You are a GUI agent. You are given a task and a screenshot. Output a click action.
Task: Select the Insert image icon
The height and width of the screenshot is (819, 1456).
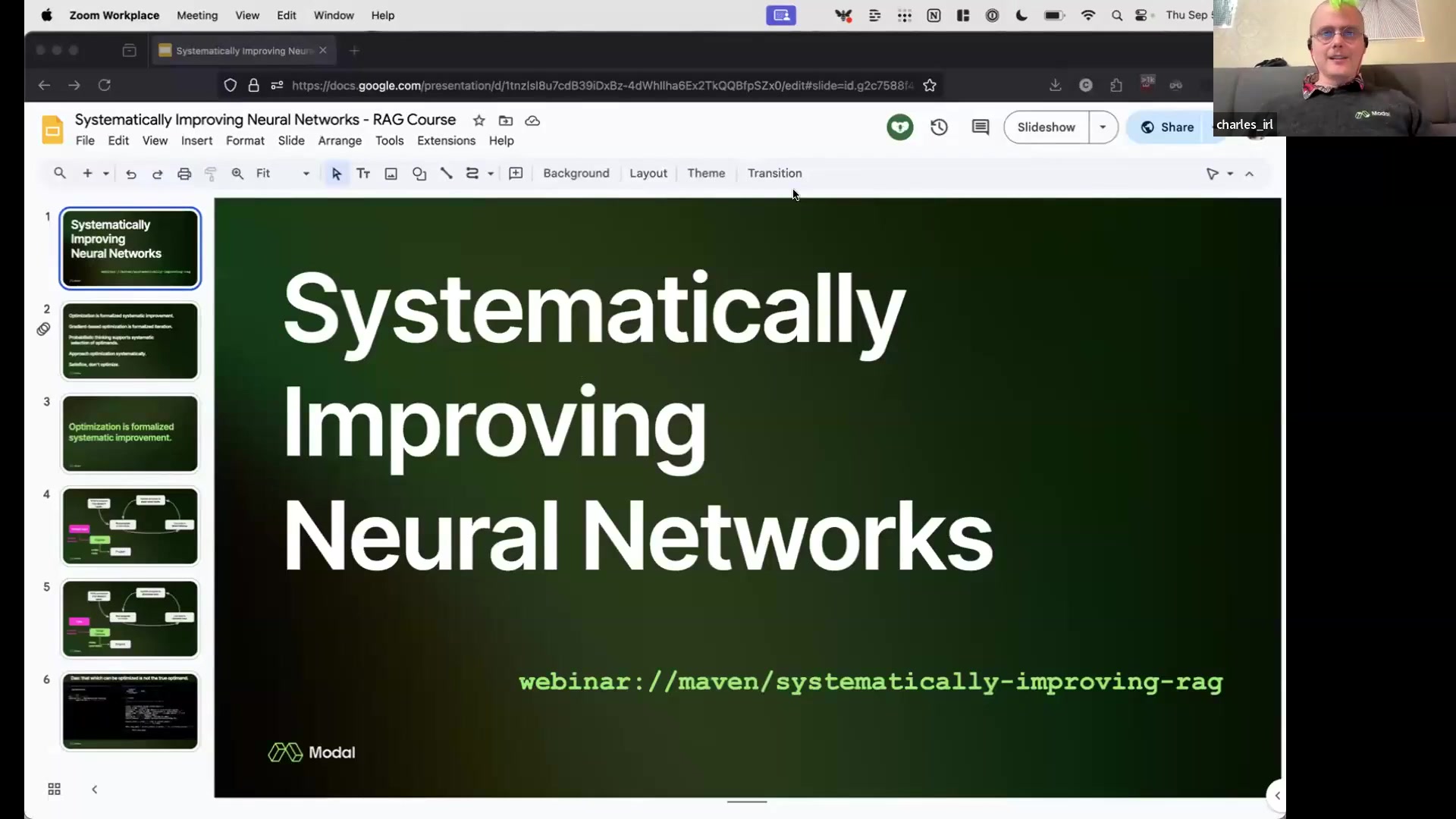(x=391, y=174)
